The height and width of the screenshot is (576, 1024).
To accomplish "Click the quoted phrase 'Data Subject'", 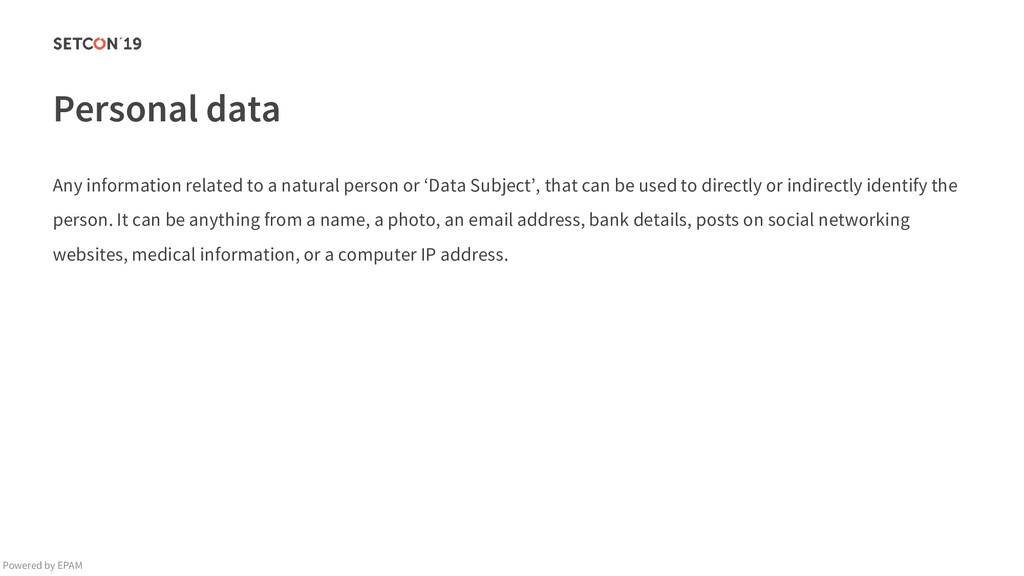I will click(481, 186).
